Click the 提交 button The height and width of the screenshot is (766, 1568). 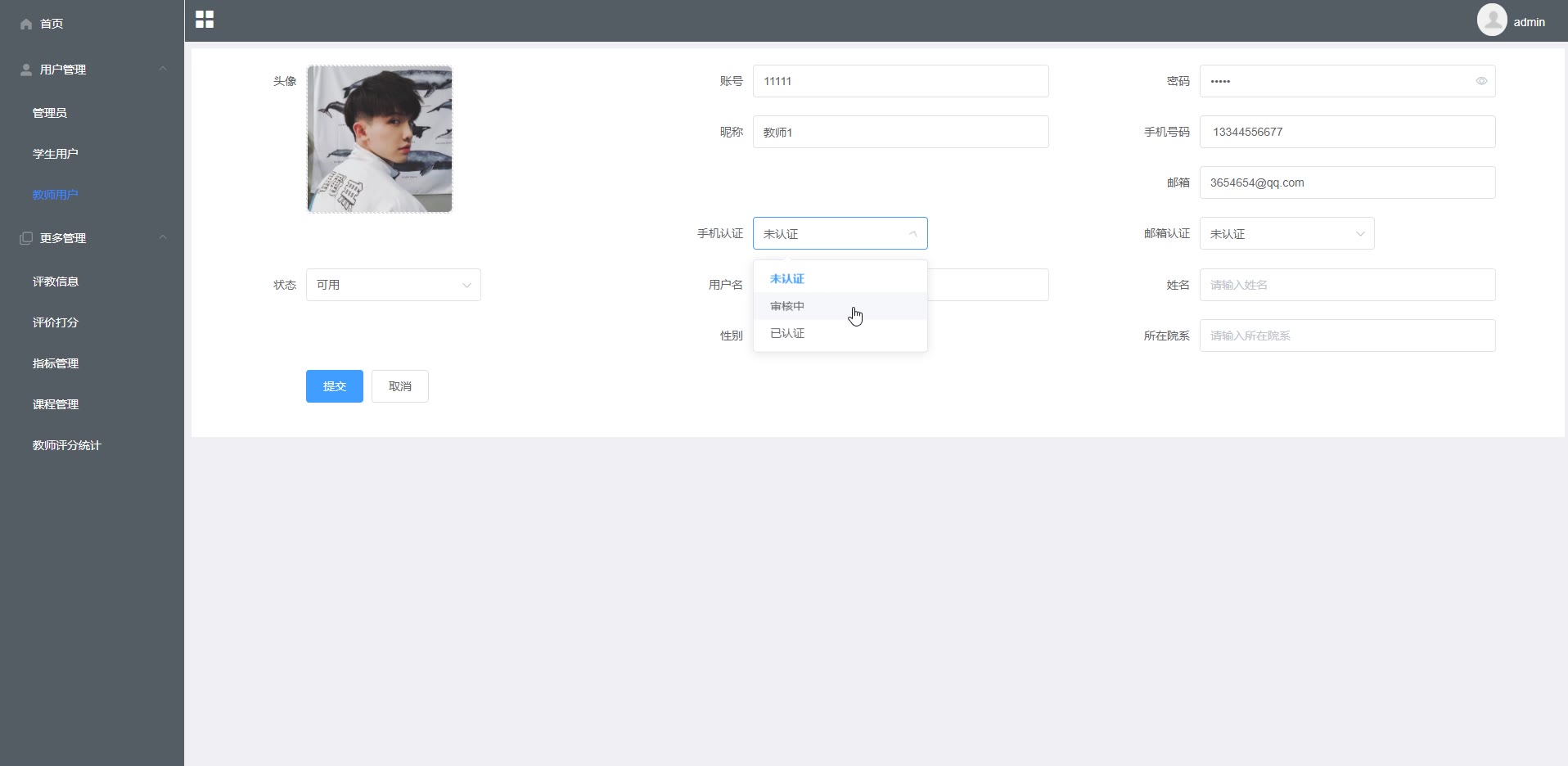pos(335,386)
